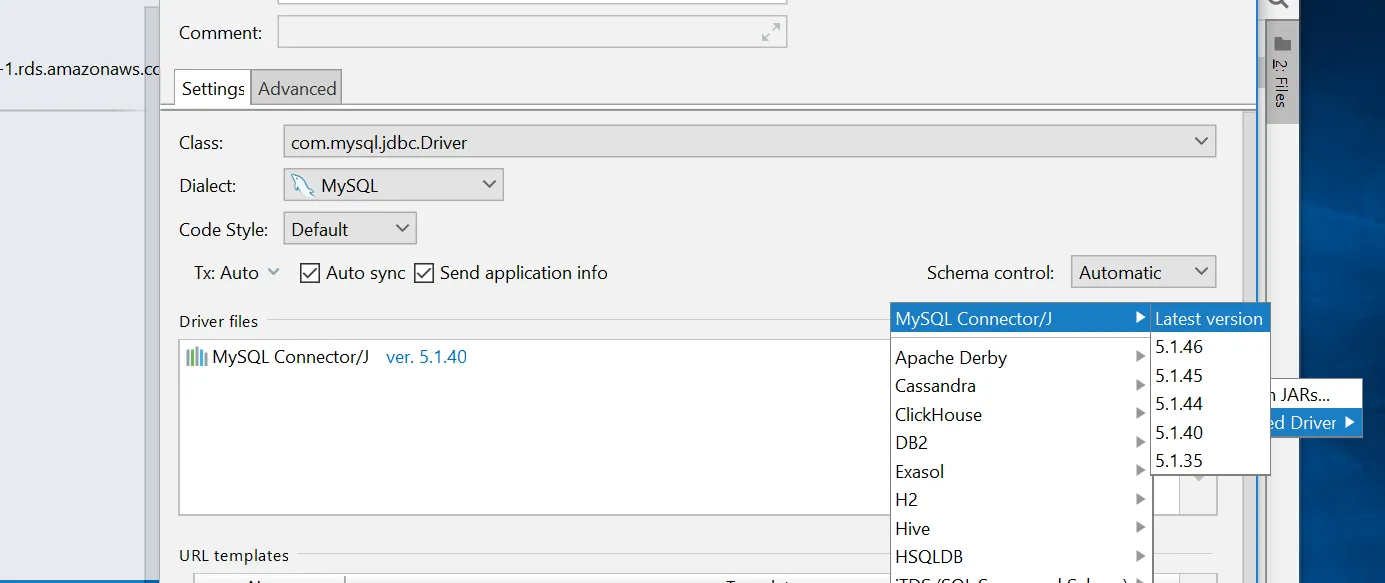Choose Hive in the driver menu
This screenshot has width=1385, height=583.
click(x=1020, y=528)
